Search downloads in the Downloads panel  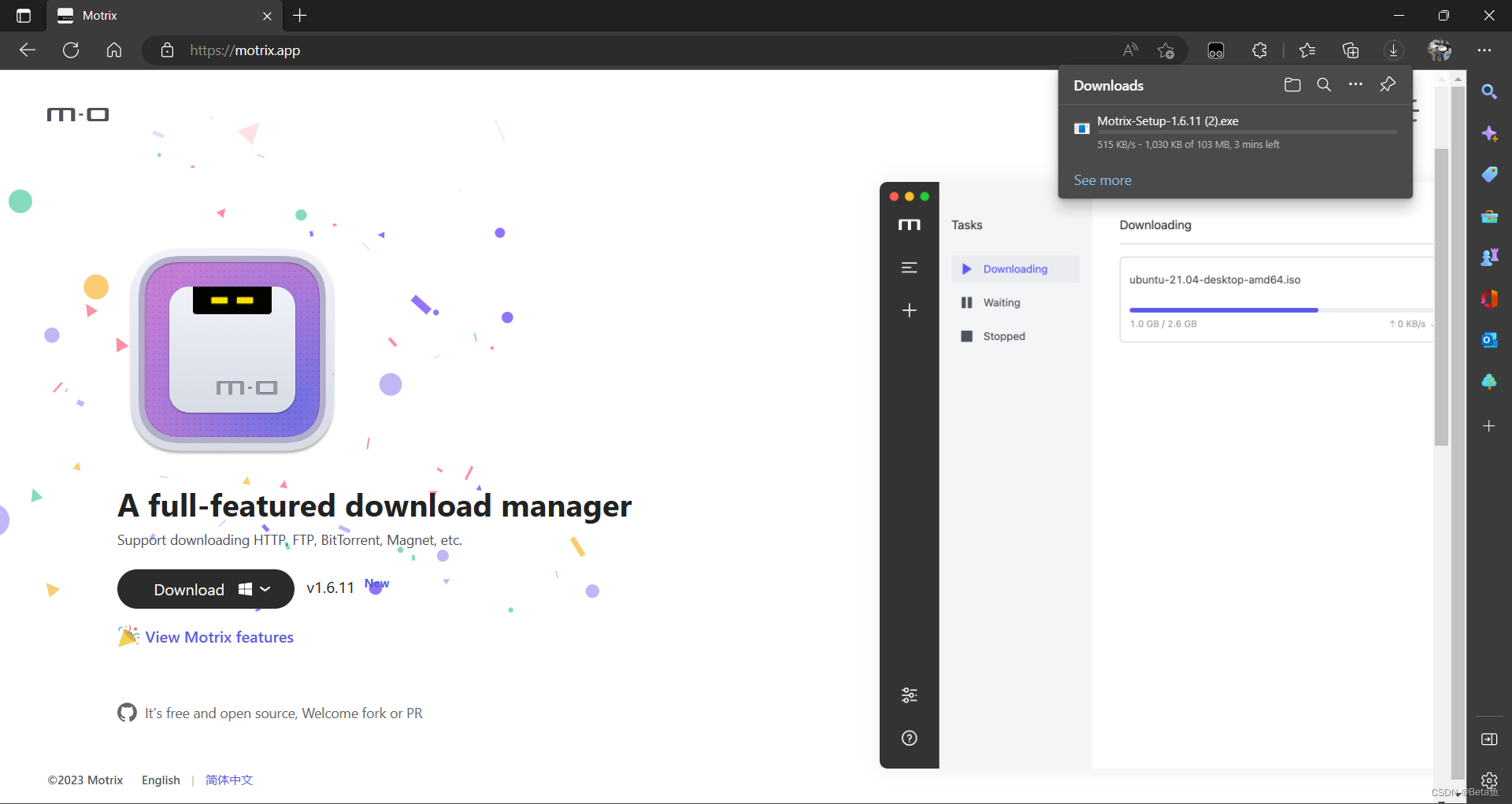1324,85
